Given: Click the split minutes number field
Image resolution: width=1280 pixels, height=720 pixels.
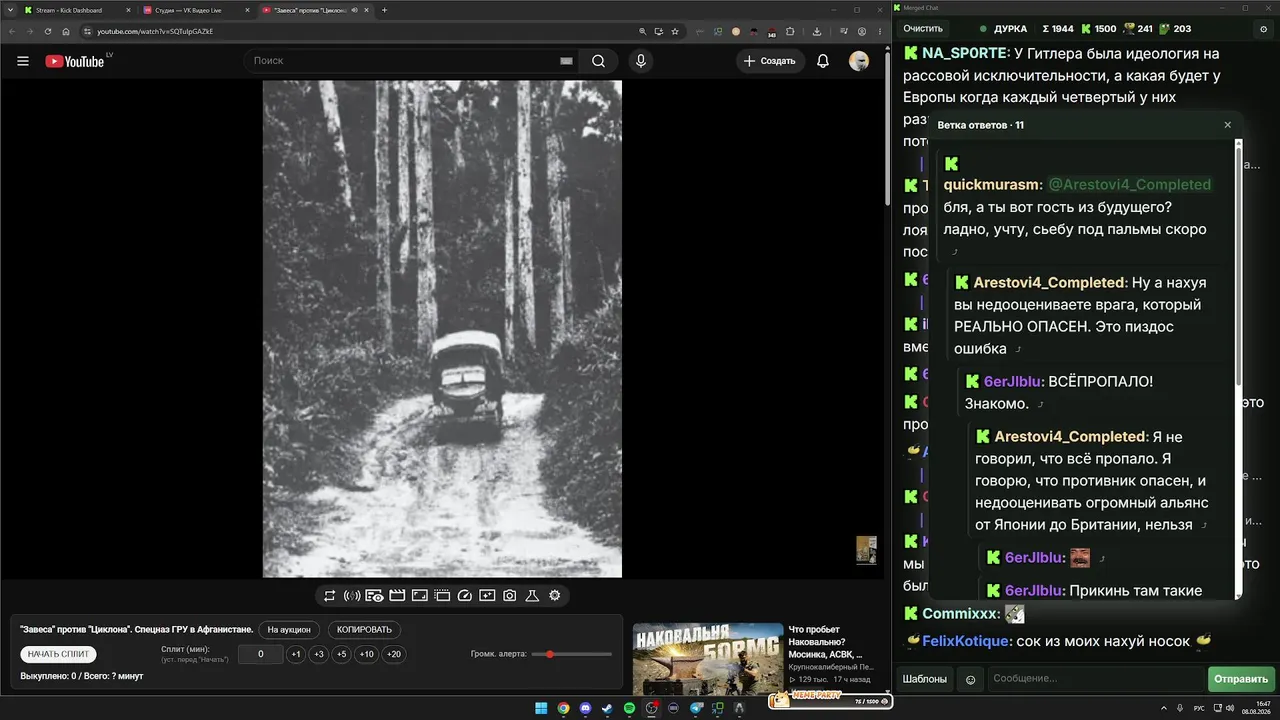Looking at the screenshot, I should 261,654.
